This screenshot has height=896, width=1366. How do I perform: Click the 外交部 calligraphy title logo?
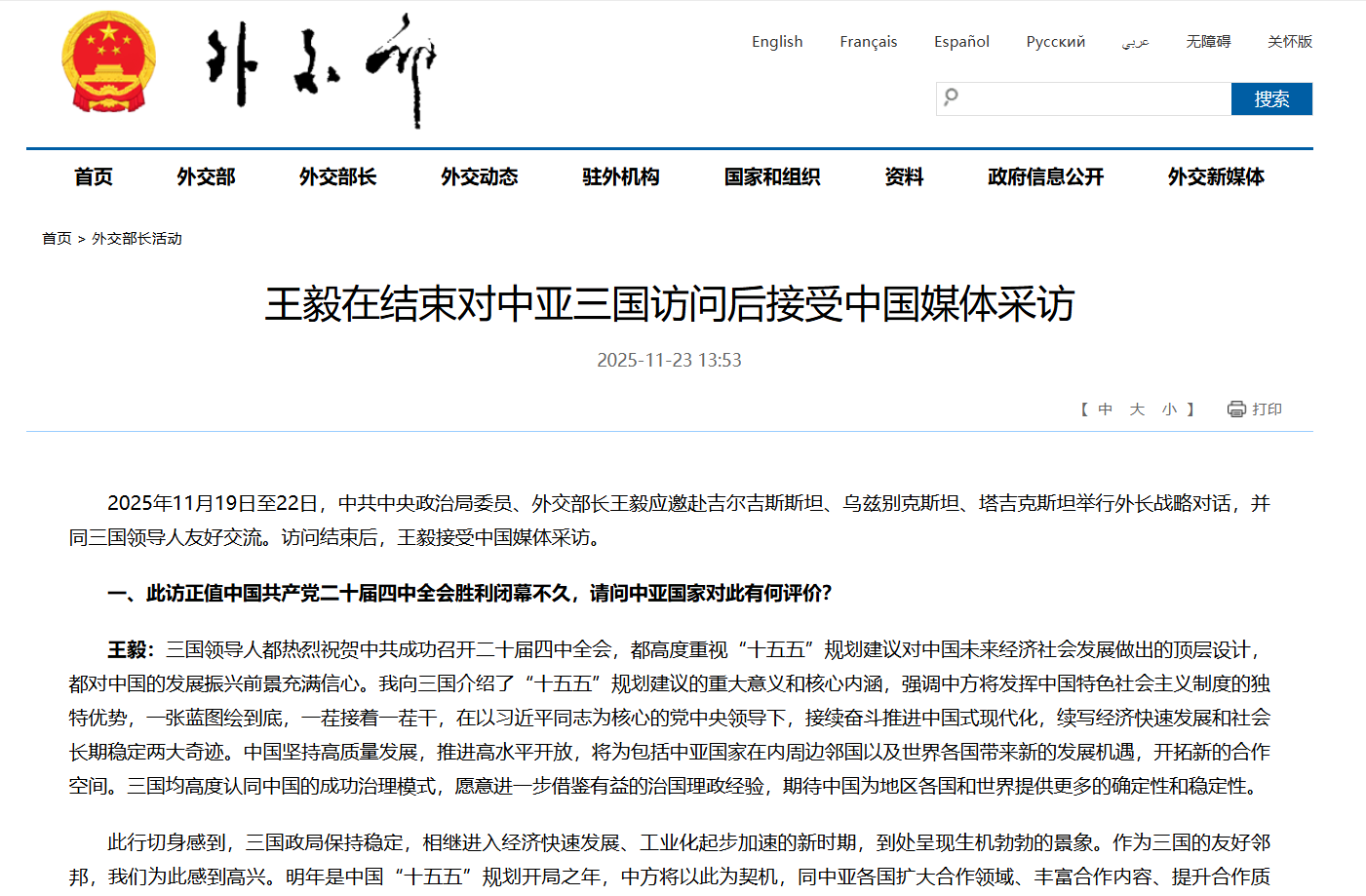pyautogui.click(x=322, y=68)
